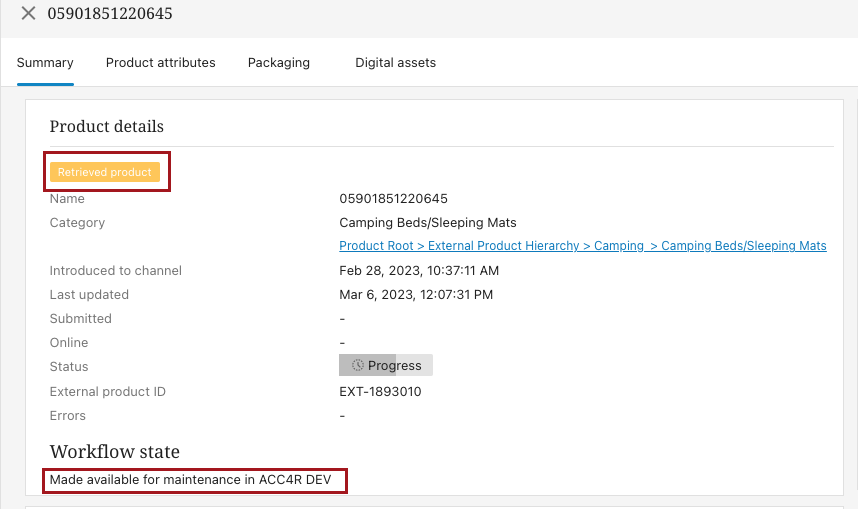Click the Product details heading
The height and width of the screenshot is (509, 858).
[106, 126]
